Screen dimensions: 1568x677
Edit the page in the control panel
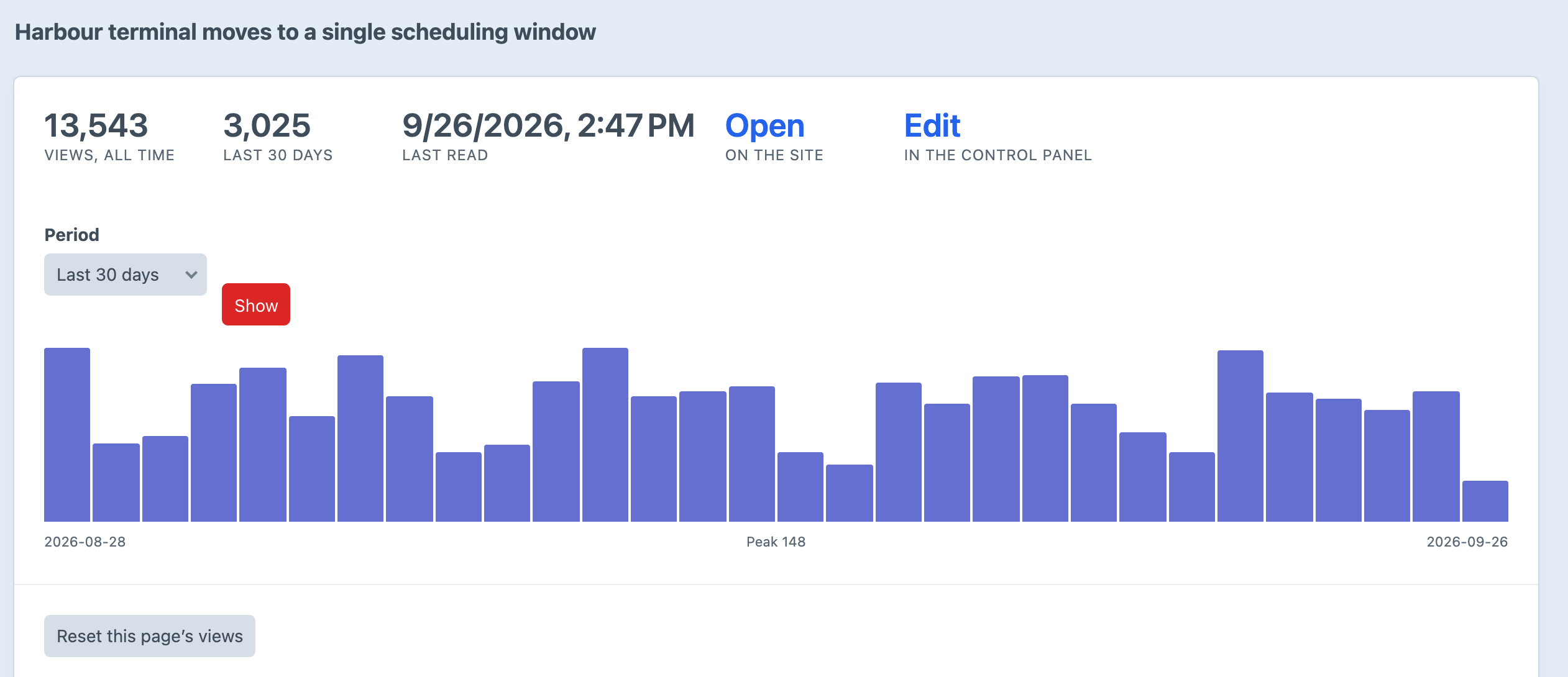tap(932, 126)
